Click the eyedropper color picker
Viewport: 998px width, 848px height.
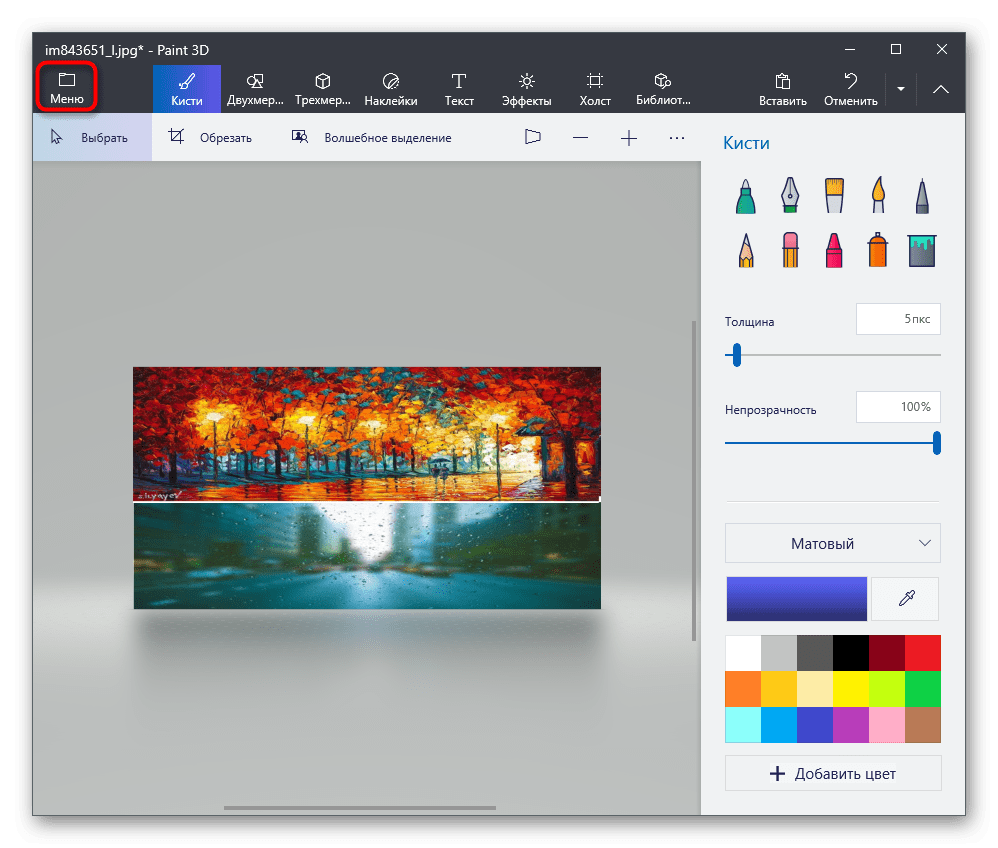(x=905, y=599)
